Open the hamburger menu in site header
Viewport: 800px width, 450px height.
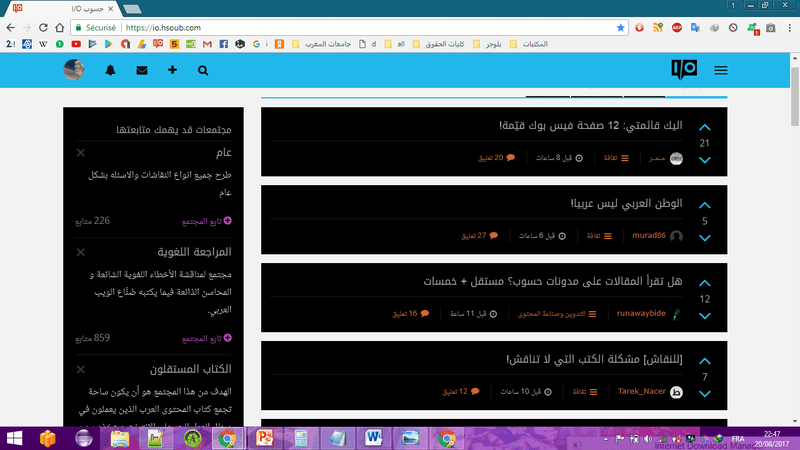click(721, 71)
